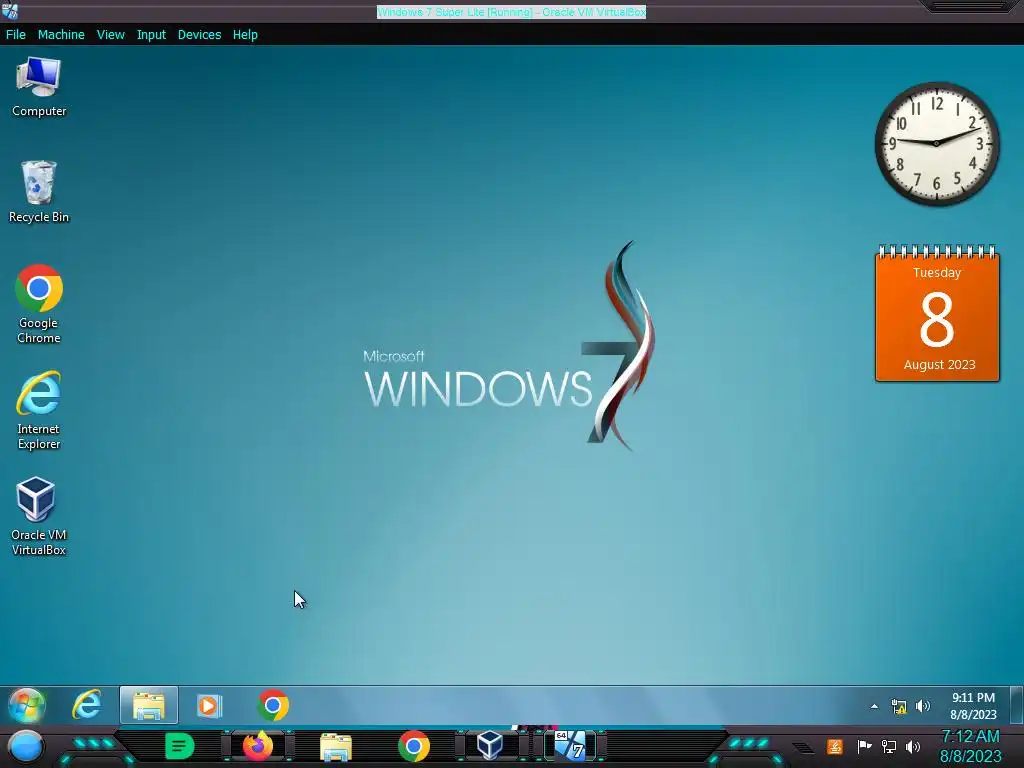This screenshot has height=768, width=1024.
Task: Click the analog clock gadget
Action: click(x=936, y=144)
